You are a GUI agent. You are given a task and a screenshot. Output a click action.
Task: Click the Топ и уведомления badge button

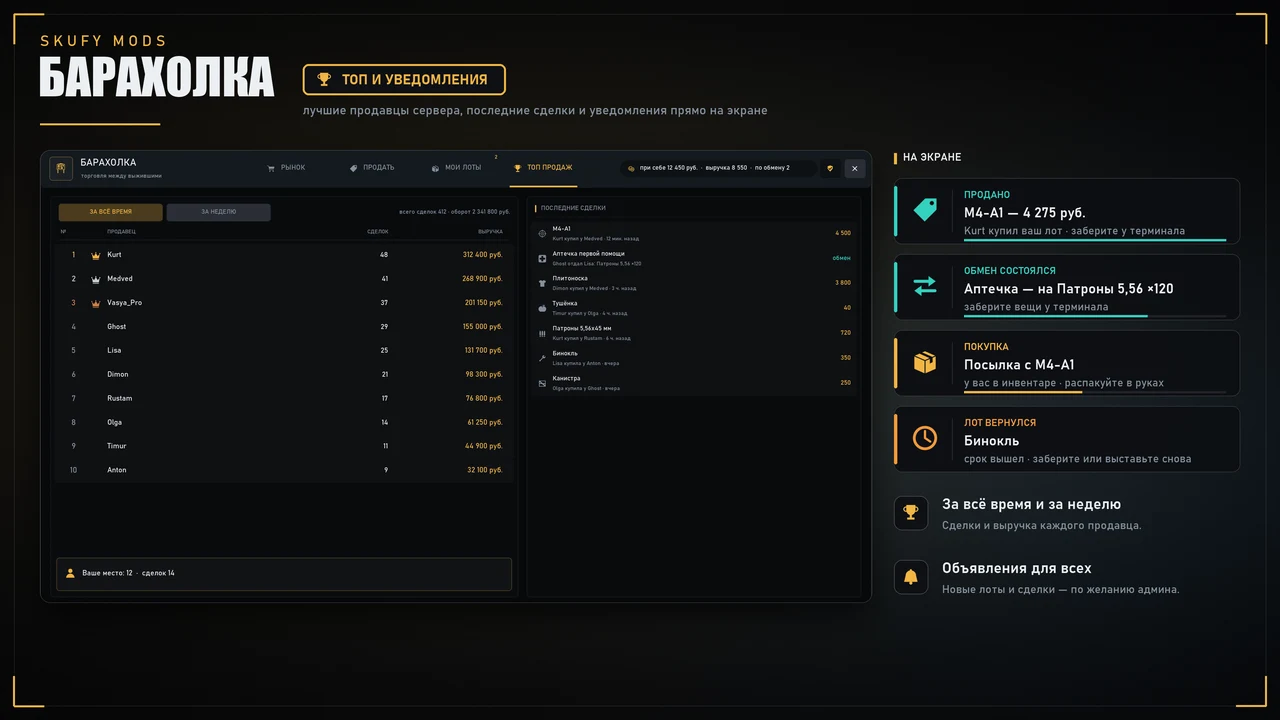[404, 79]
